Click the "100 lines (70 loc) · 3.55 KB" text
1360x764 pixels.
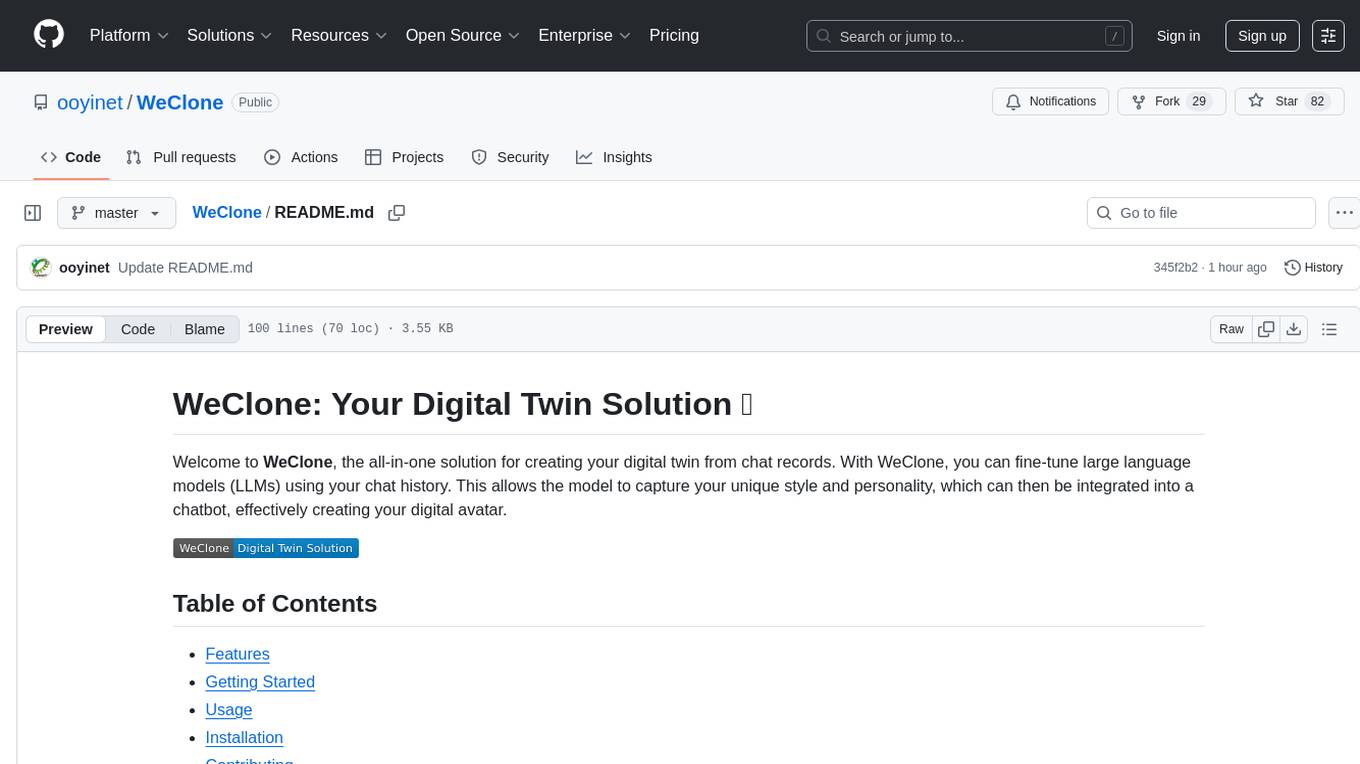click(x=350, y=329)
